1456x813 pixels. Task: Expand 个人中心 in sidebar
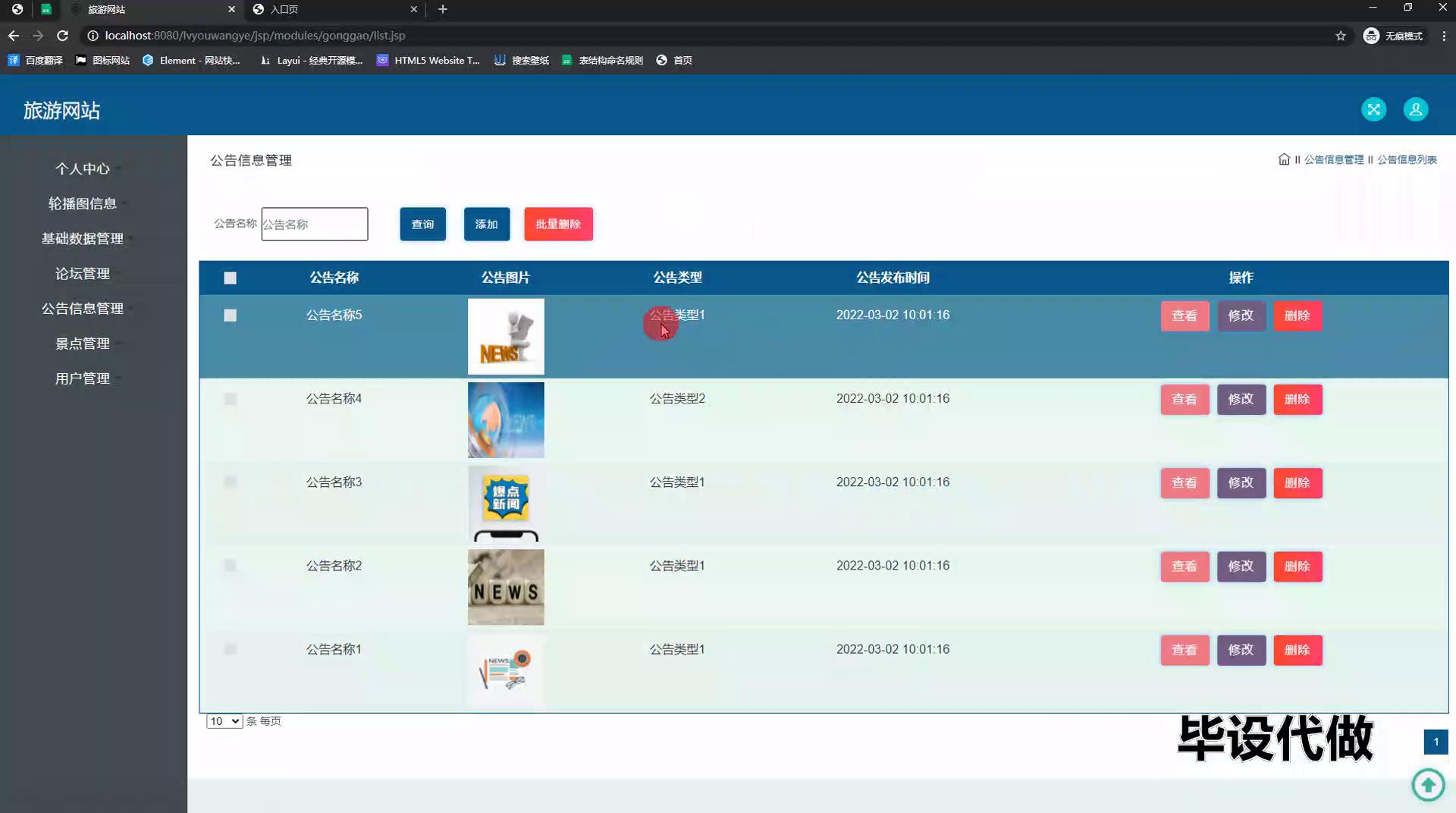coord(83,168)
